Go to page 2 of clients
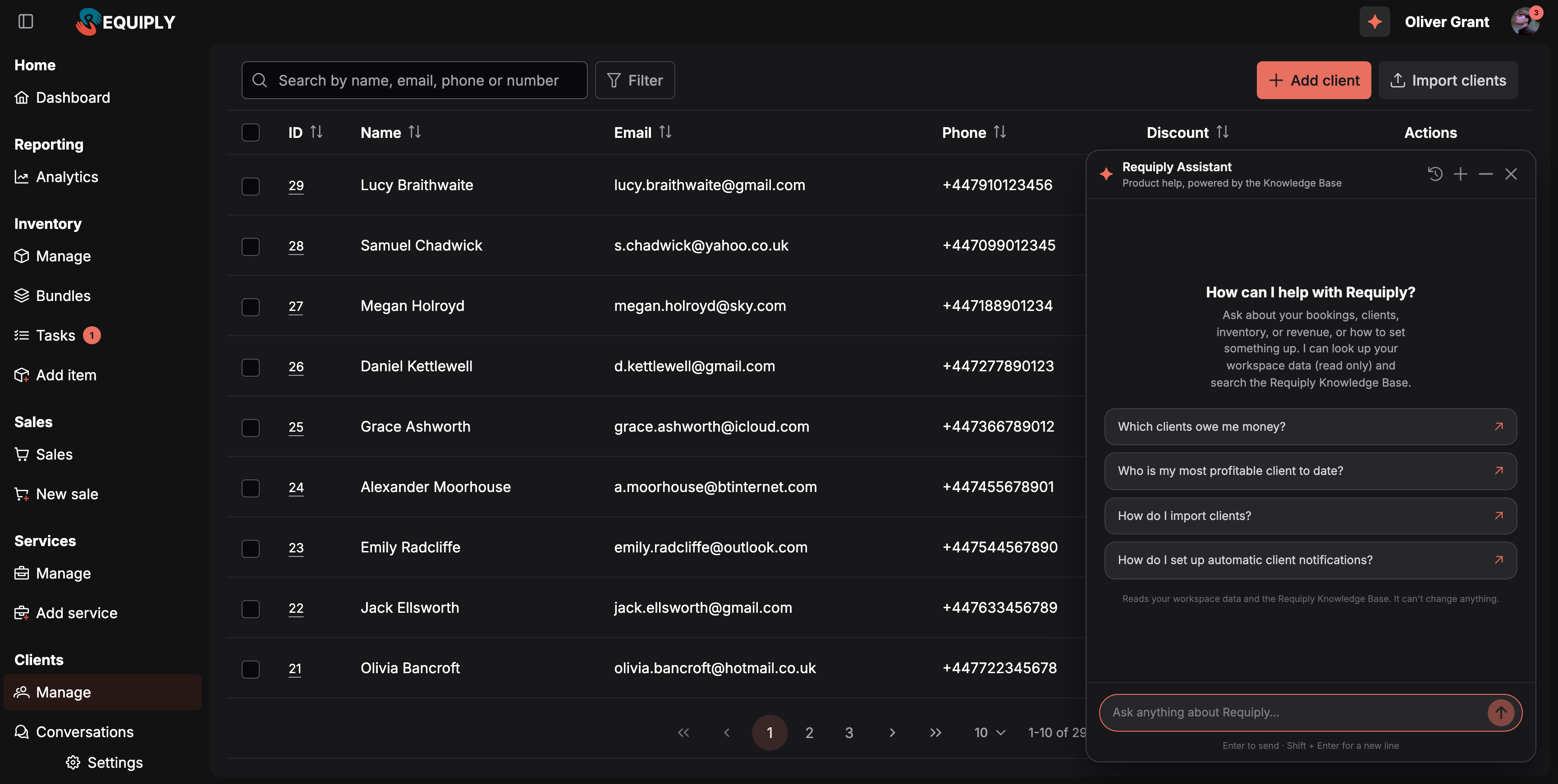1558x784 pixels. pyautogui.click(x=809, y=733)
